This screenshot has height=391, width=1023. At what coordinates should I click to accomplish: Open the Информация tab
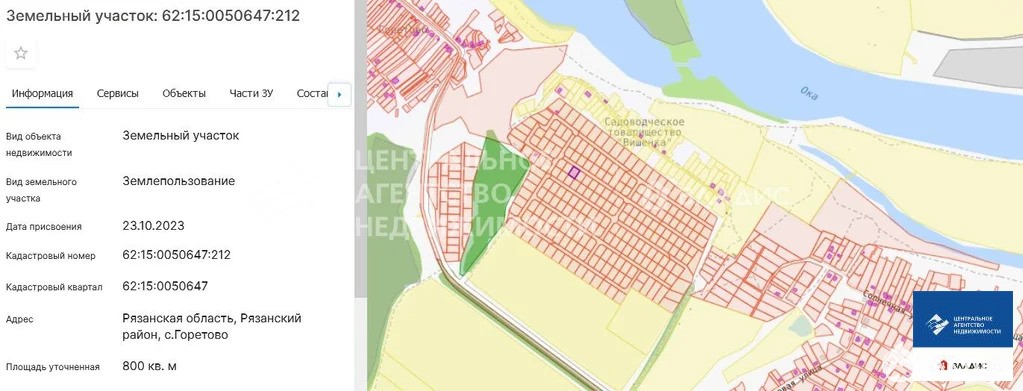pyautogui.click(x=42, y=93)
